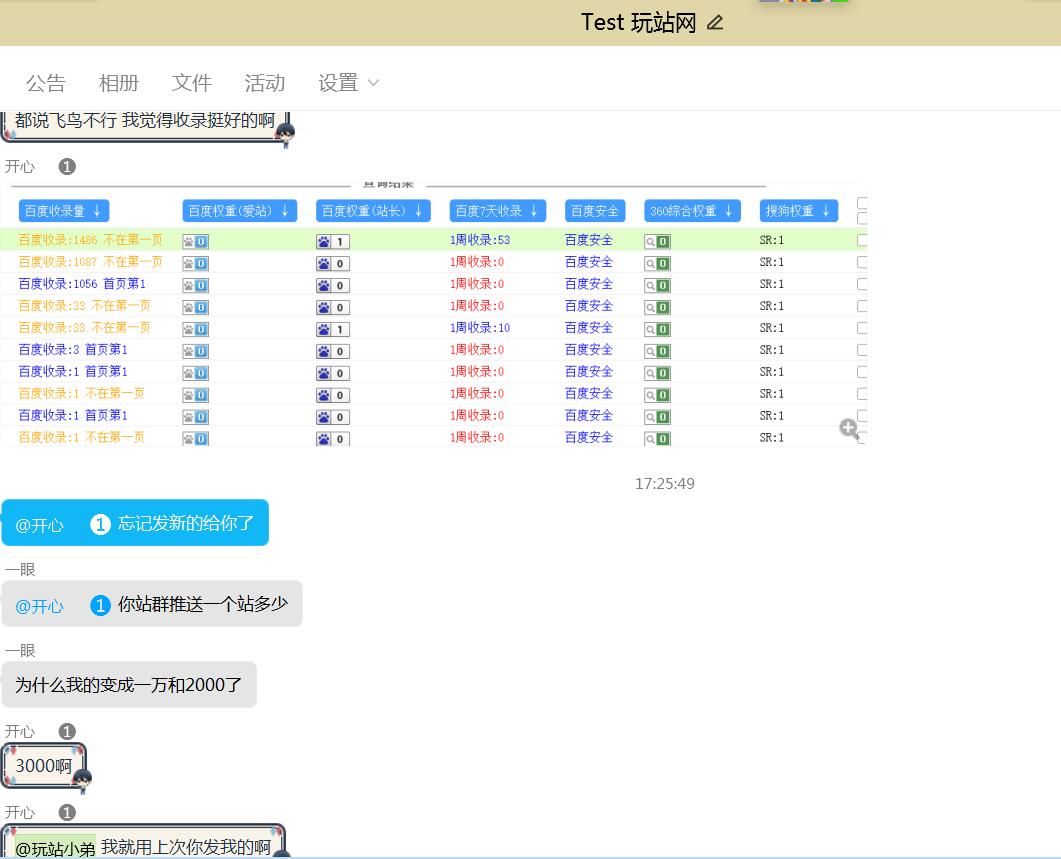1061x859 pixels.
Task: Click sender name 一眼 above 你站群推送 message
Action: tap(20, 569)
